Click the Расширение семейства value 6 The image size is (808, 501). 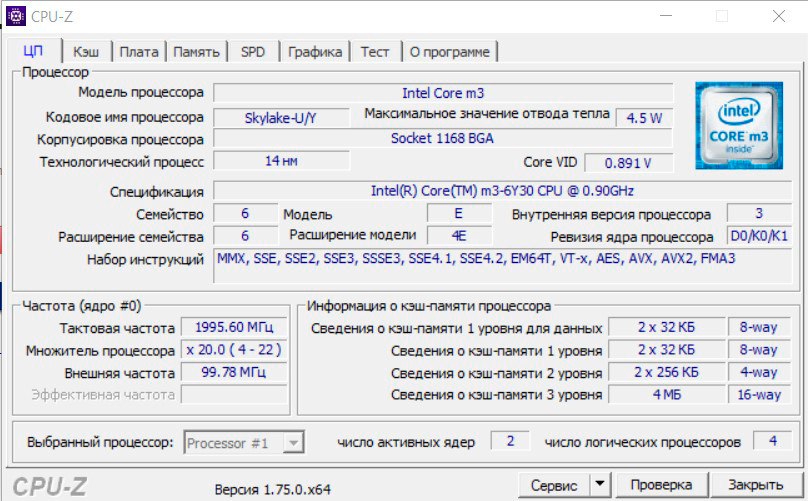pyautogui.click(x=245, y=236)
